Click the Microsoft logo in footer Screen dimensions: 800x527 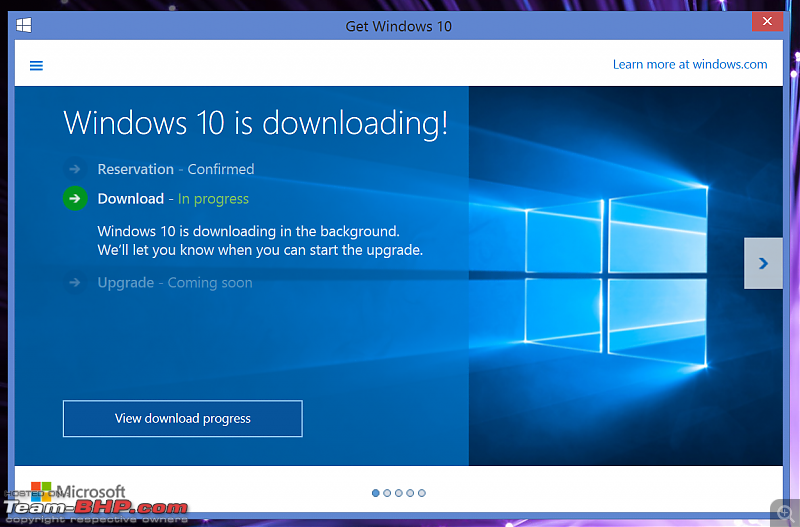[x=78, y=492]
